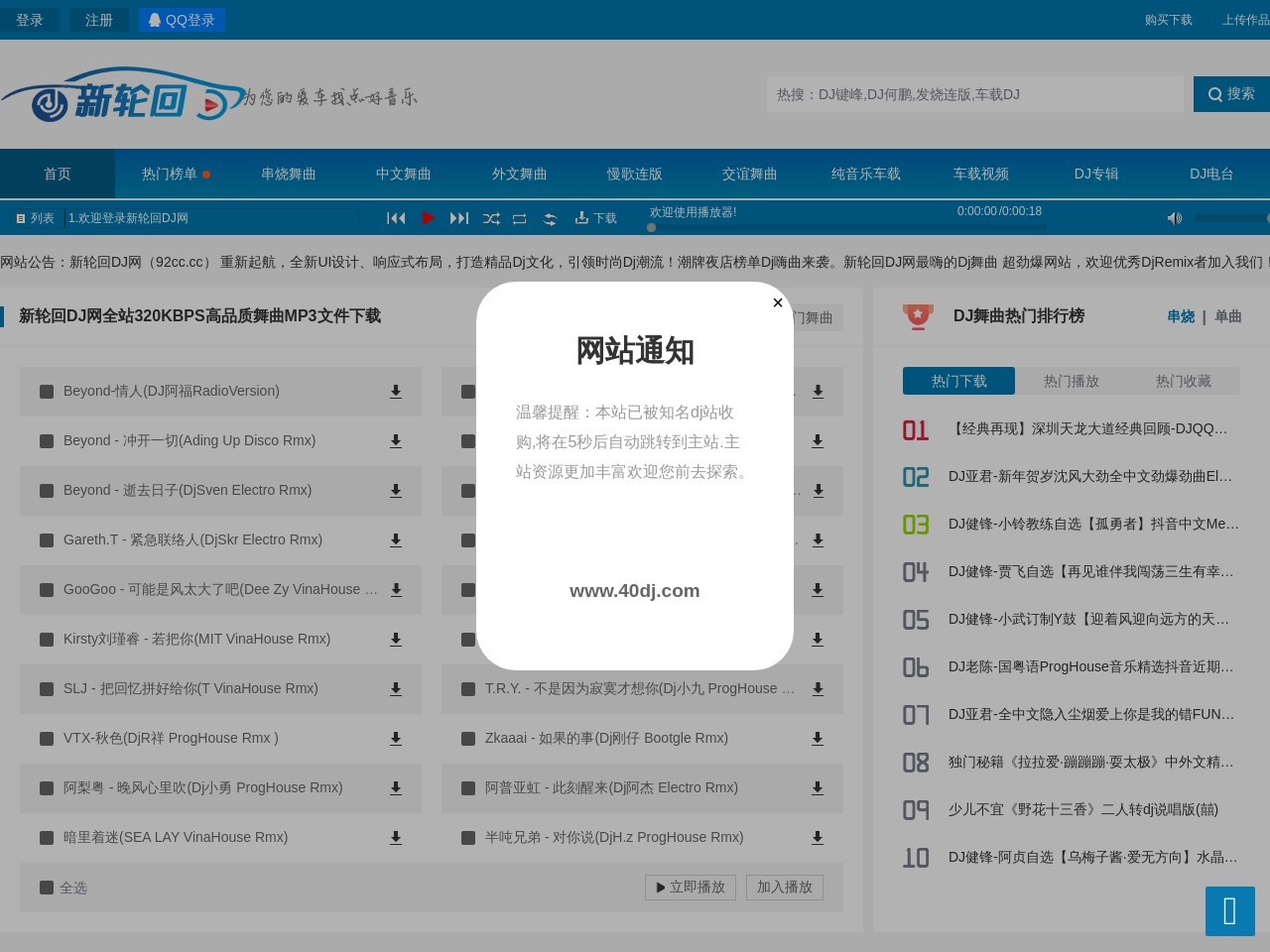1270x952 pixels.
Task: Check the VTX-秋色 checkbox
Action: 47,739
